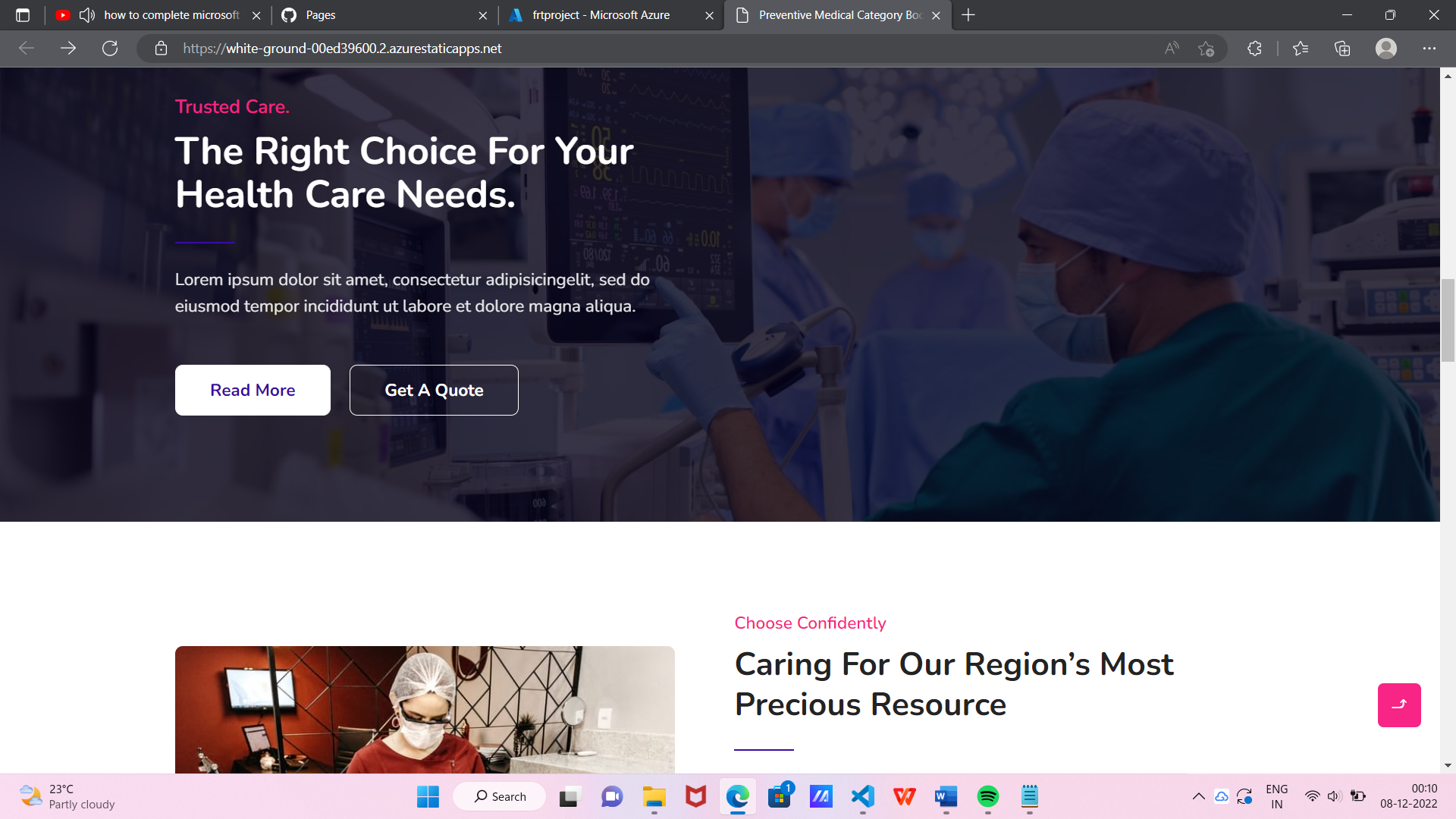Show hidden system tray icons

pos(1198,796)
